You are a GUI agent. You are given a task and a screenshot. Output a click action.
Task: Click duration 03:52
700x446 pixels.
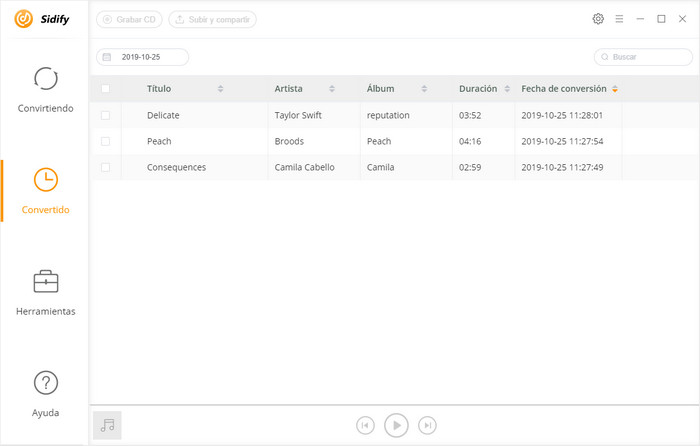click(x=470, y=115)
